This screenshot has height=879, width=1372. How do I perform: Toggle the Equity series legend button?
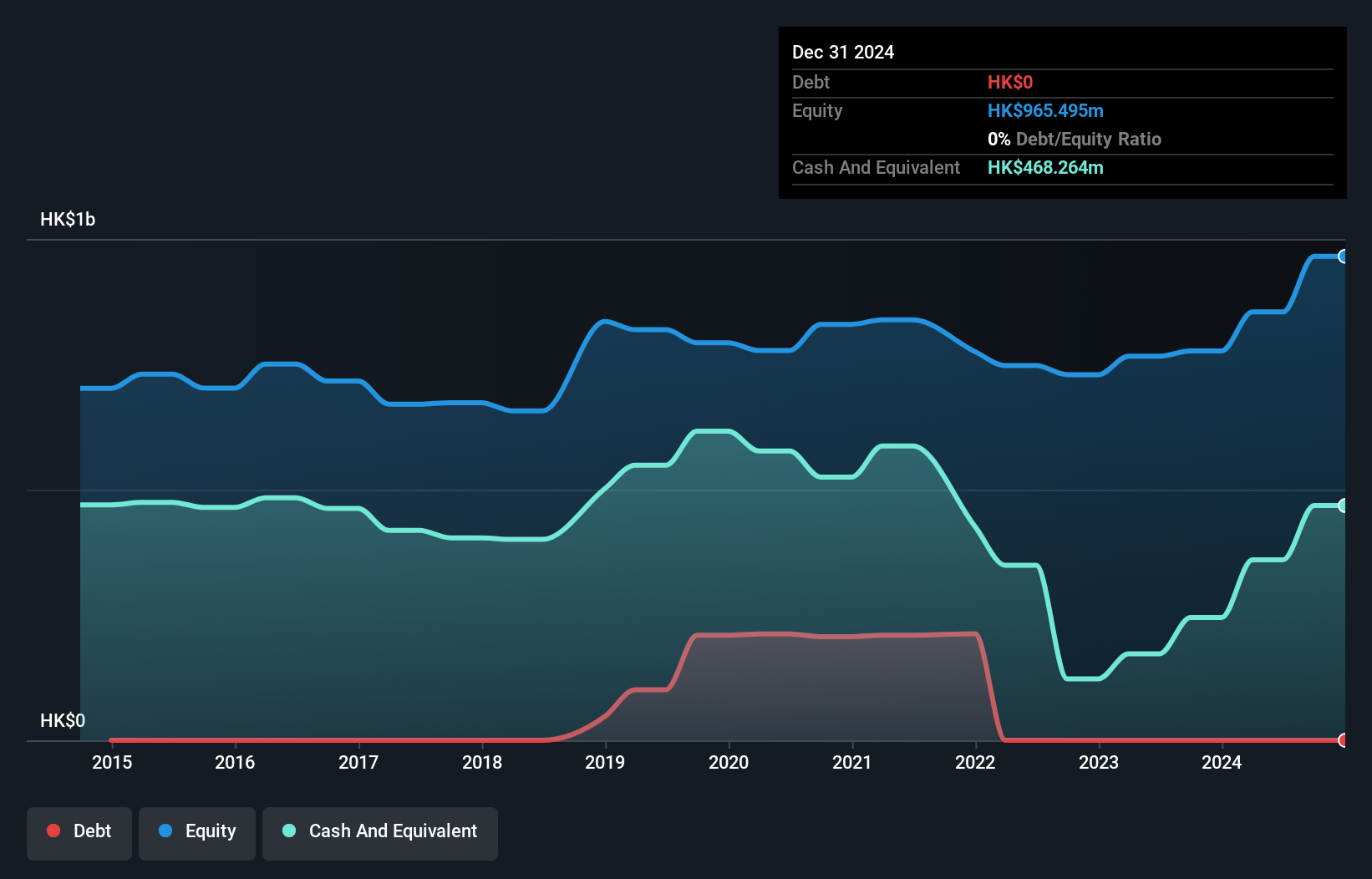(197, 833)
